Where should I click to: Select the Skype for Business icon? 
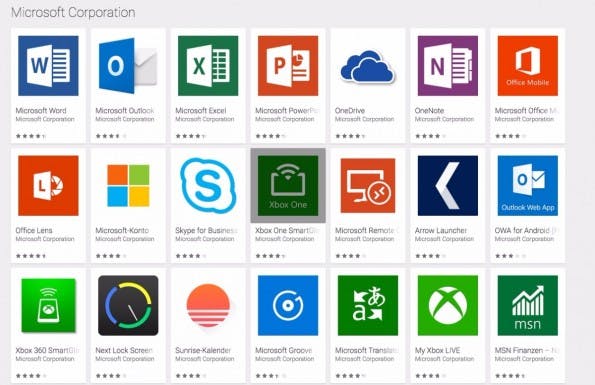pos(208,185)
